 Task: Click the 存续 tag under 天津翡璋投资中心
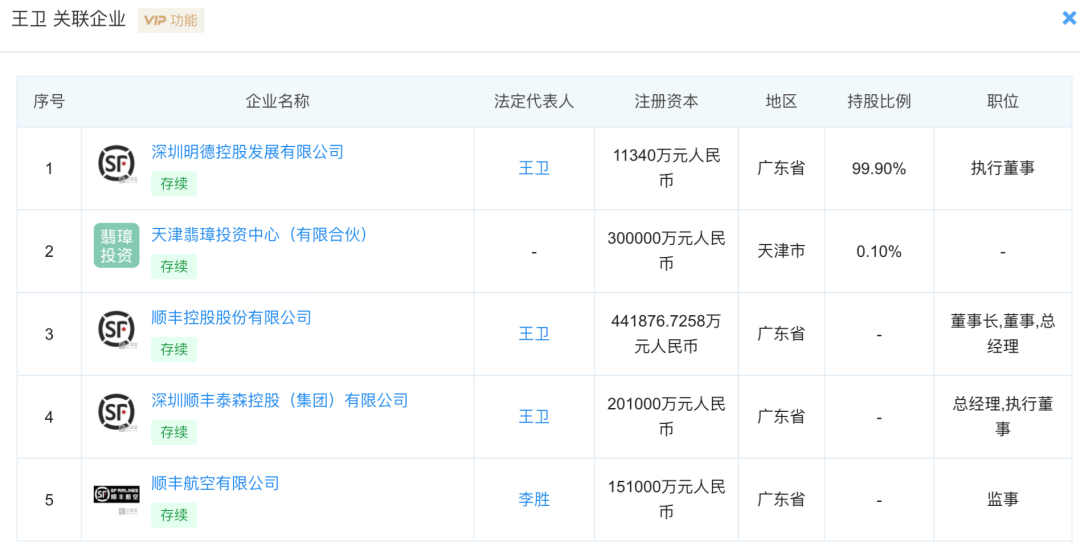coord(174,266)
